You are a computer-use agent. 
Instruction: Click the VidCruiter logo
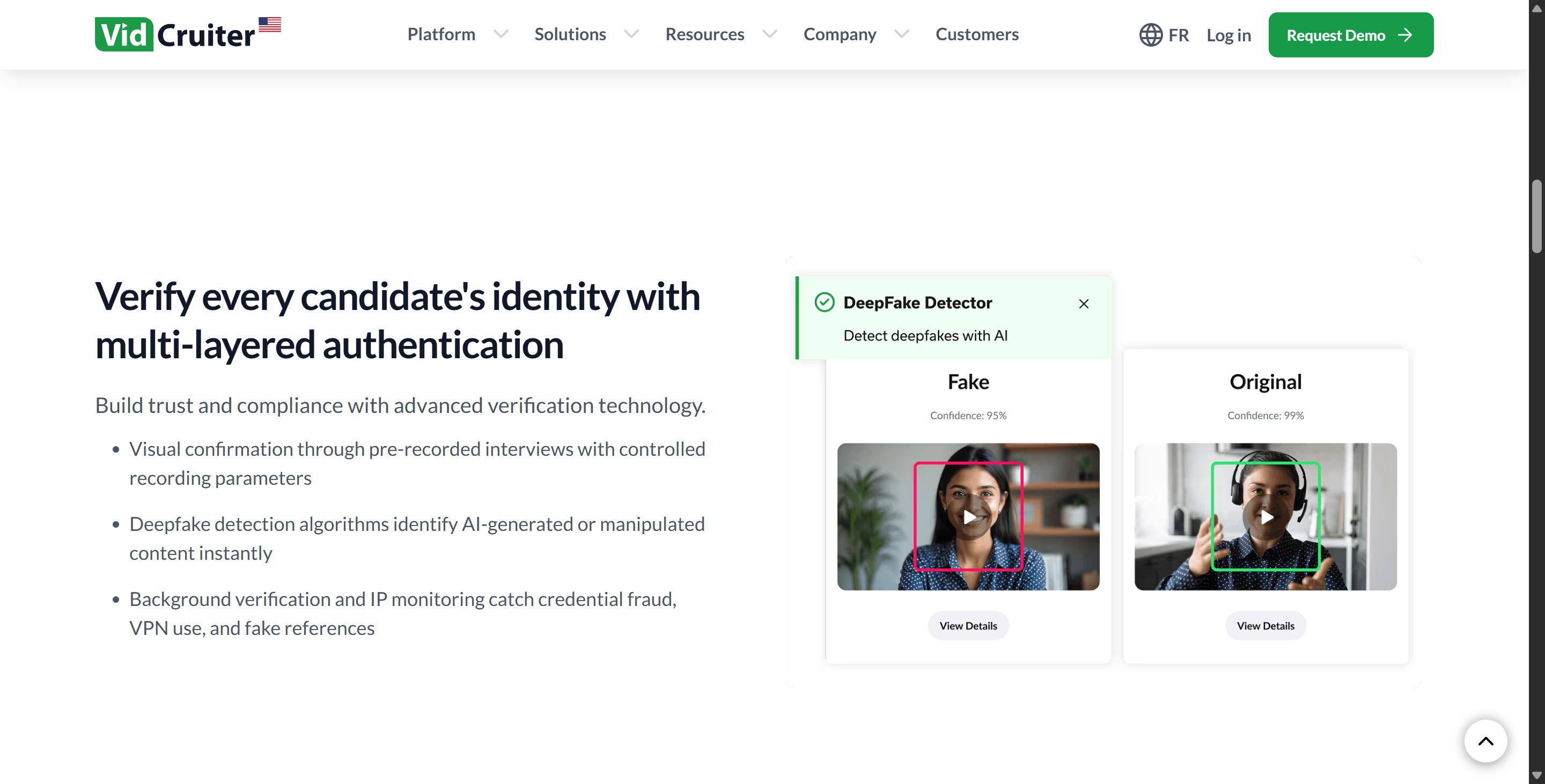tap(174, 35)
